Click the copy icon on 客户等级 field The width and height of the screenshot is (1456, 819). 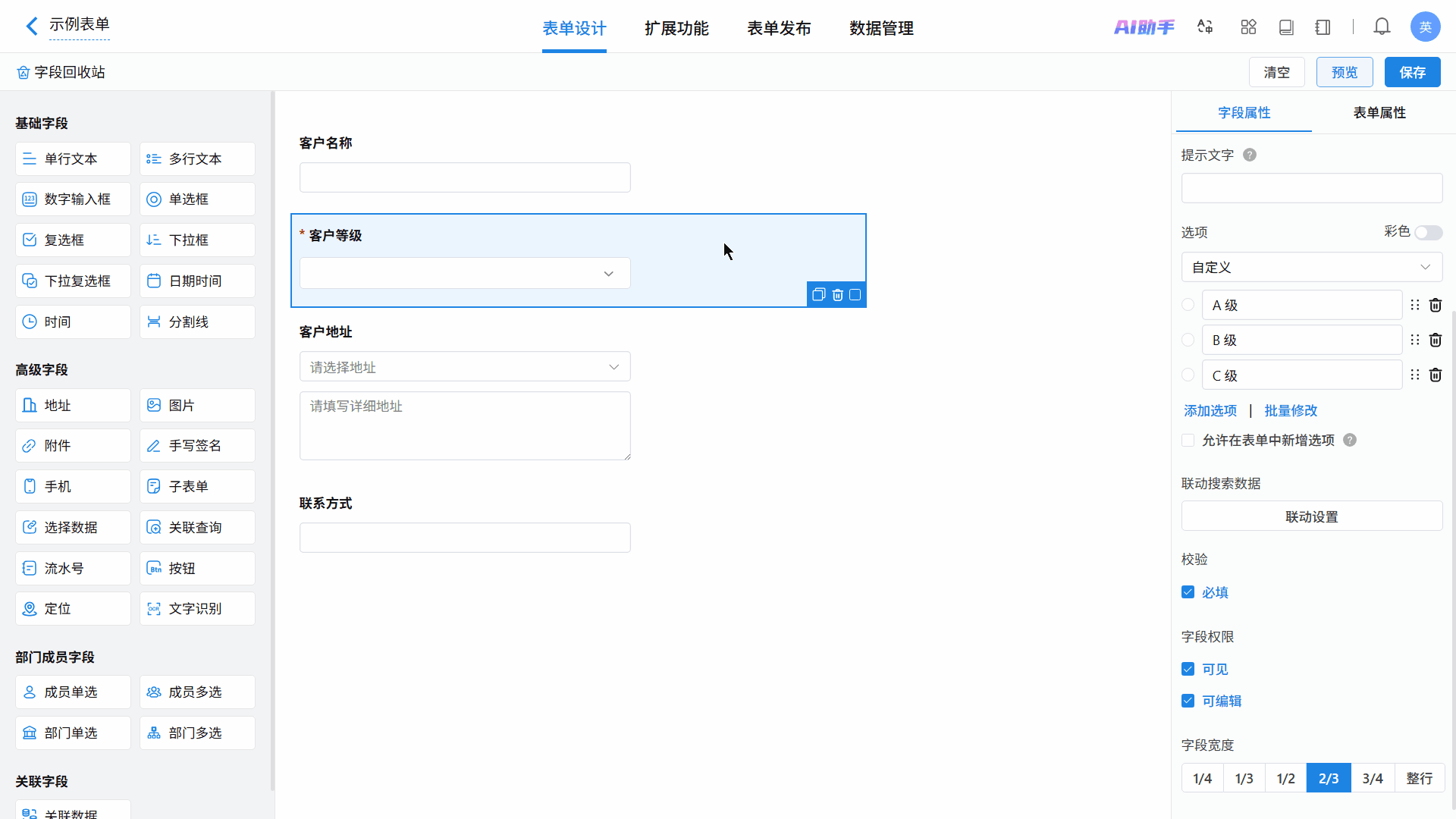[x=818, y=295]
